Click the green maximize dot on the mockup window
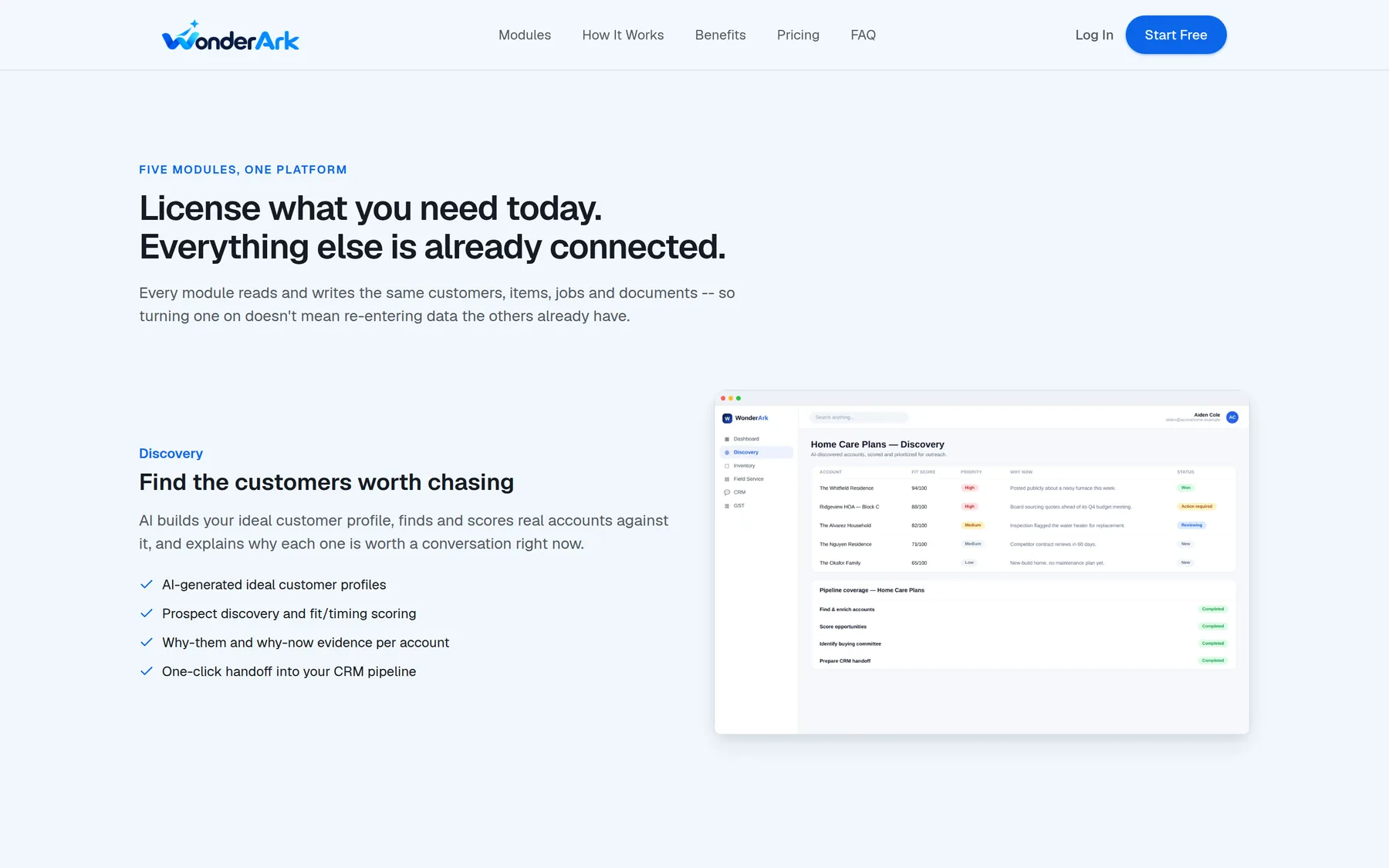The width and height of the screenshot is (1389, 868). coord(738,398)
